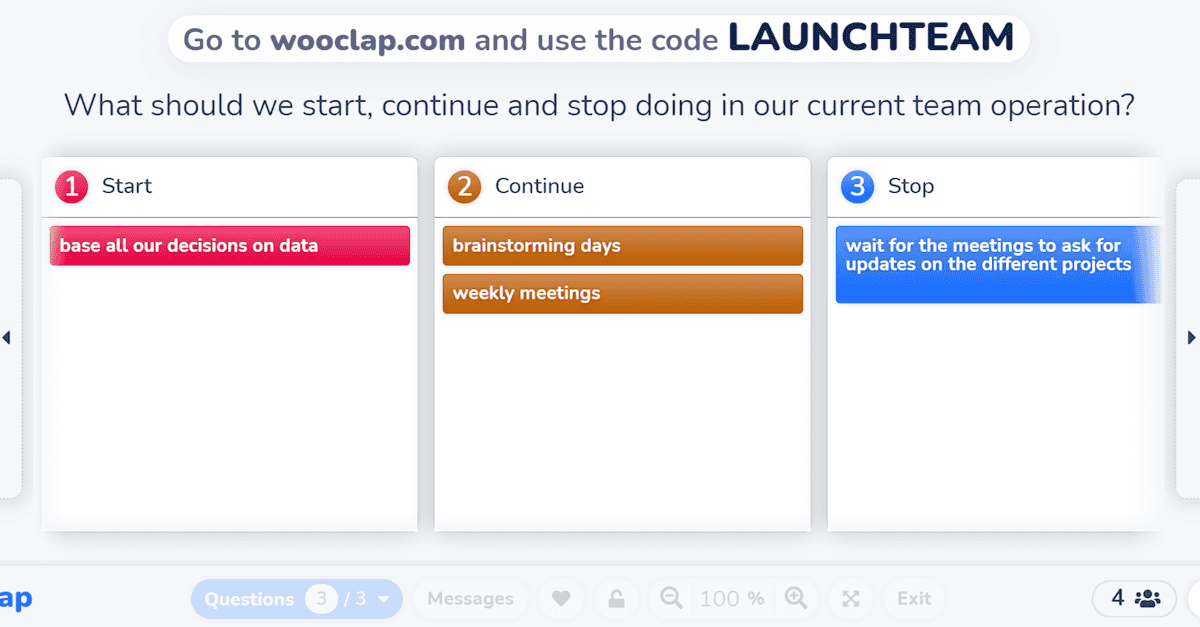Image resolution: width=1200 pixels, height=627 pixels.
Task: Click the 100 % zoom level display
Action: coord(732,599)
